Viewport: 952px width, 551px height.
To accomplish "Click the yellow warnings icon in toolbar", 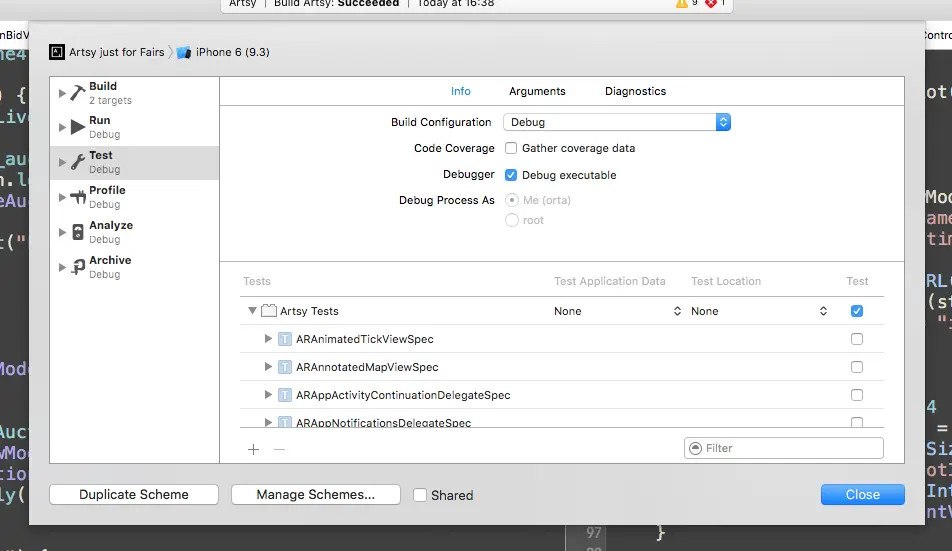I will click(x=682, y=3).
